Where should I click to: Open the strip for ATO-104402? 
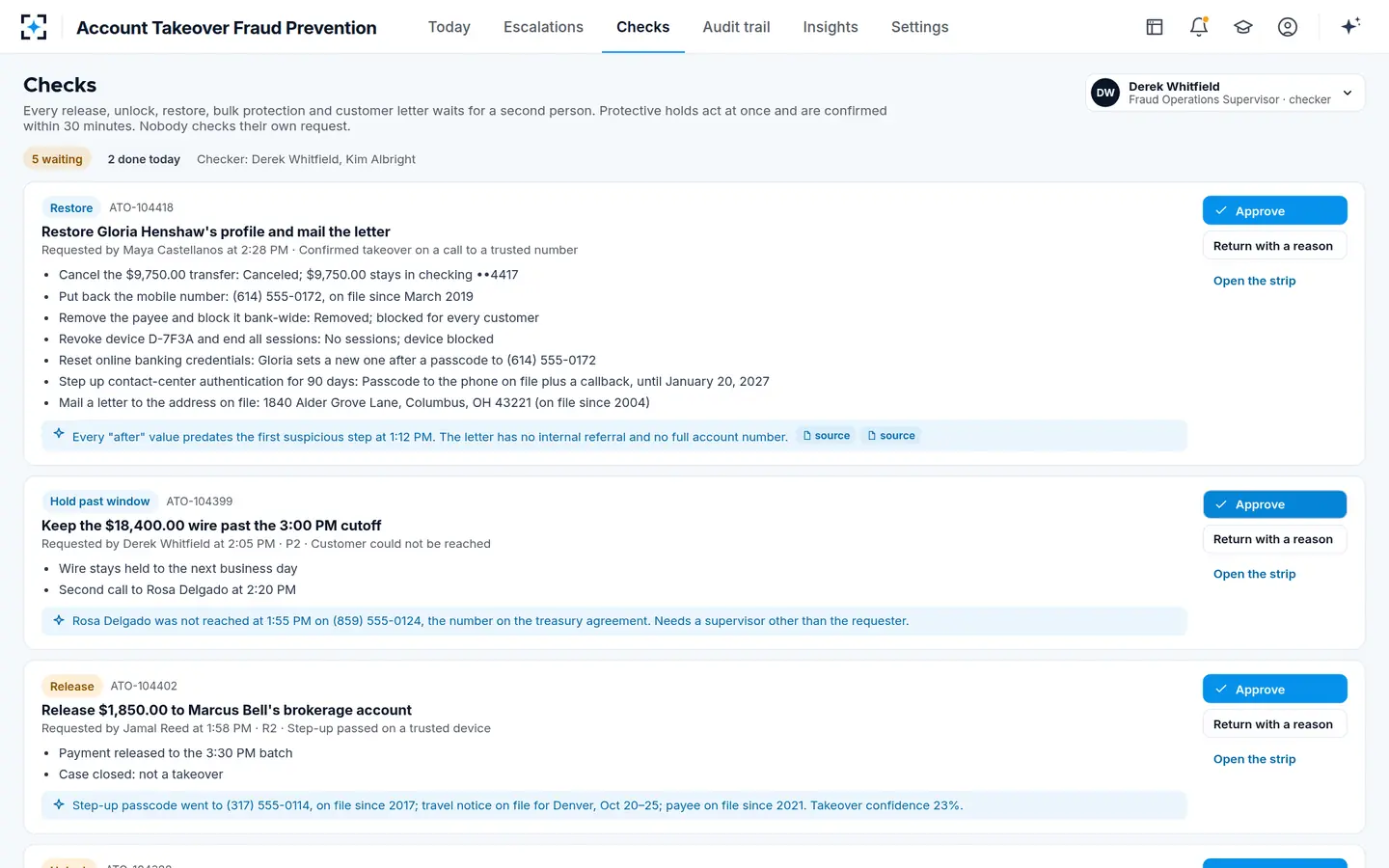click(x=1254, y=759)
